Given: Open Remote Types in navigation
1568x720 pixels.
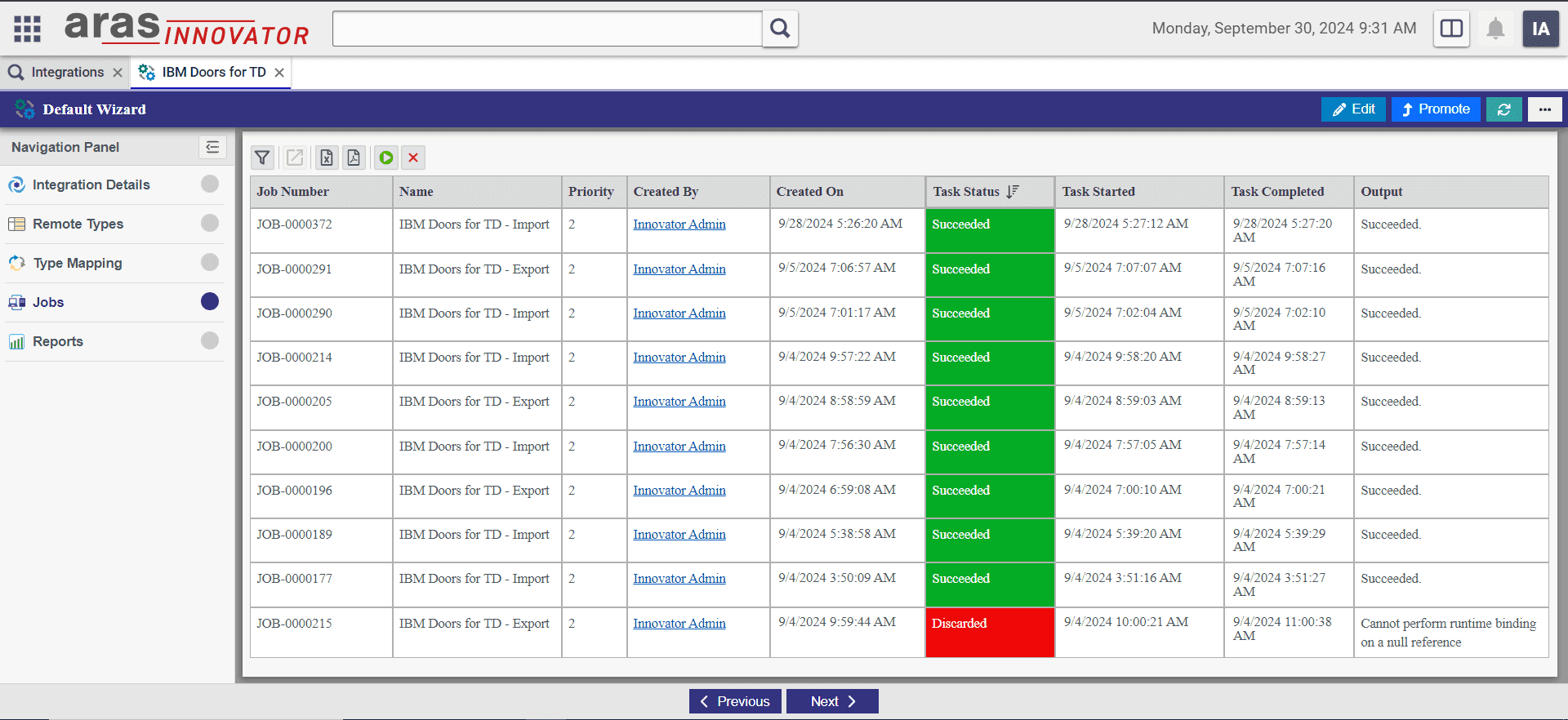Looking at the screenshot, I should point(78,224).
